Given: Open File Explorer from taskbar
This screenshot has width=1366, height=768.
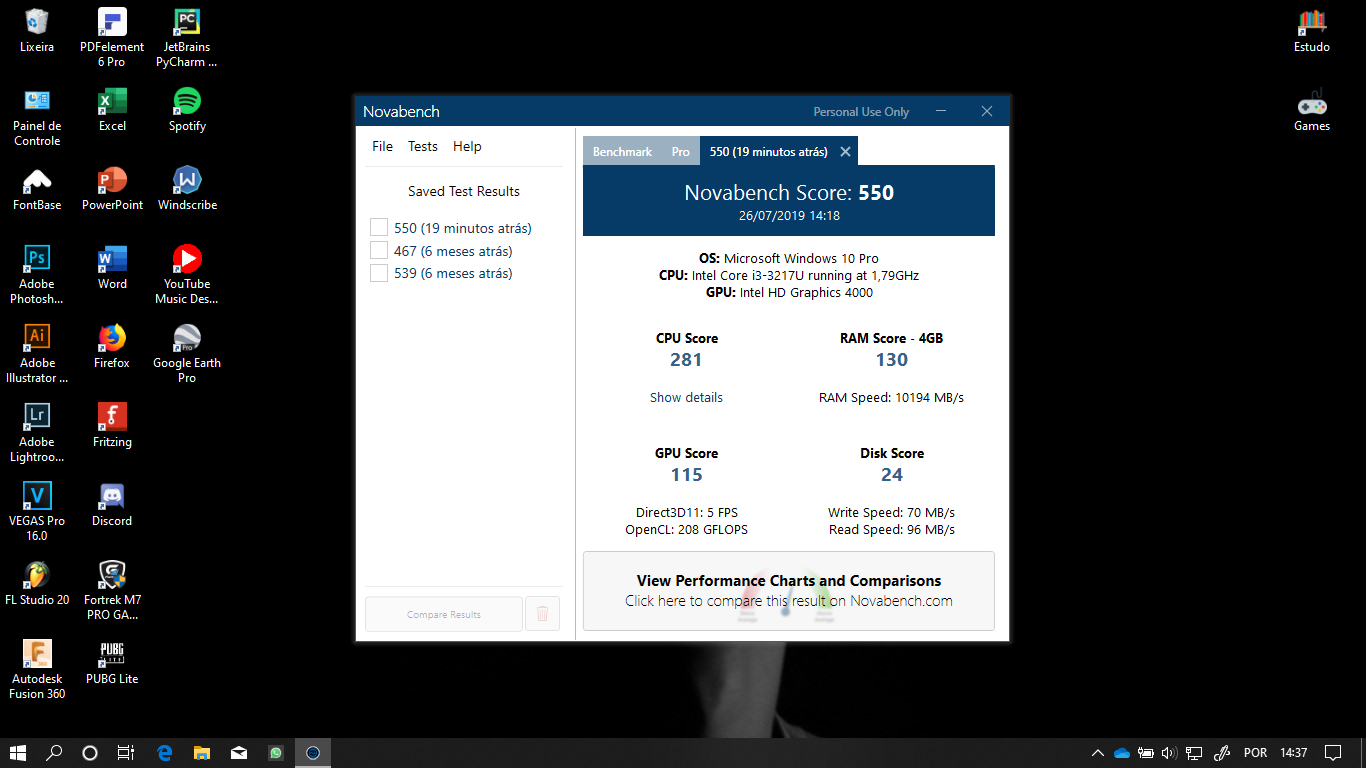Looking at the screenshot, I should coord(202,753).
